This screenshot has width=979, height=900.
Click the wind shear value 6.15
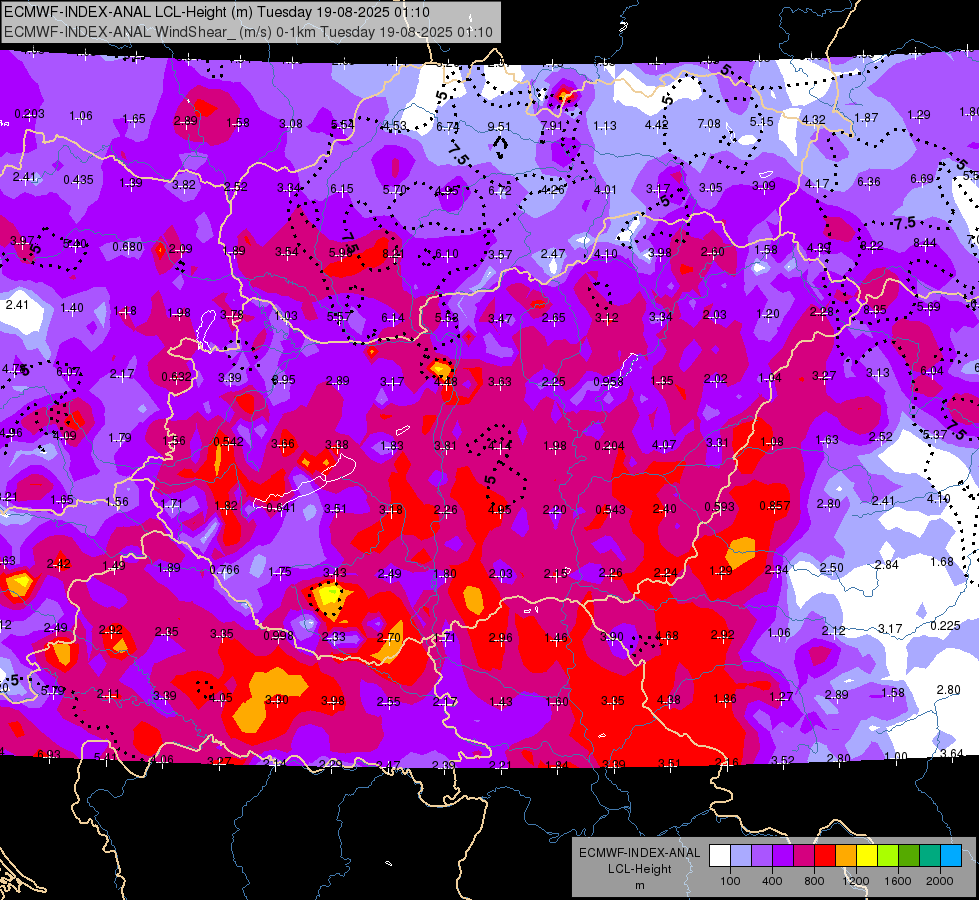(x=342, y=189)
